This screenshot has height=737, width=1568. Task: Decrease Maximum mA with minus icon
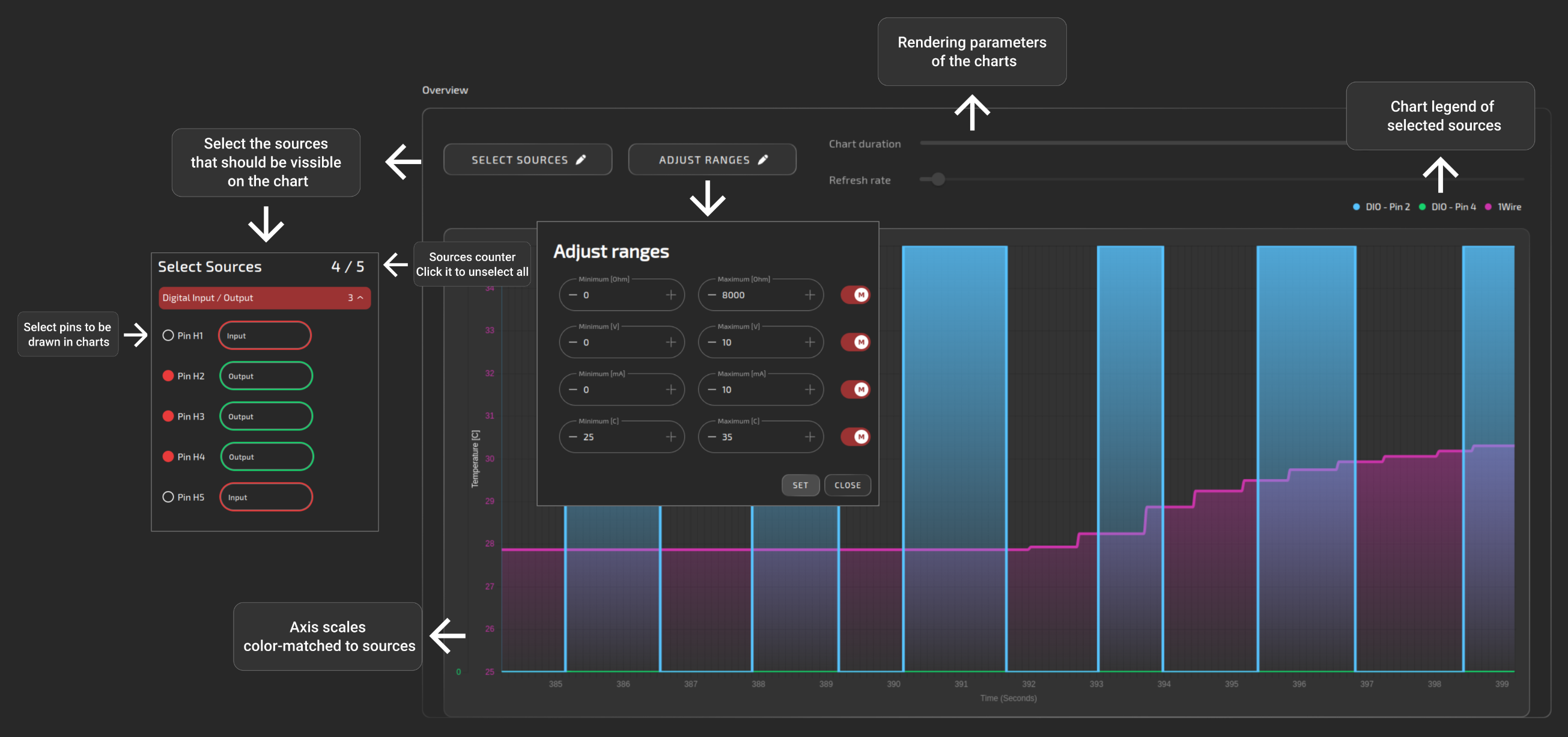(x=711, y=389)
